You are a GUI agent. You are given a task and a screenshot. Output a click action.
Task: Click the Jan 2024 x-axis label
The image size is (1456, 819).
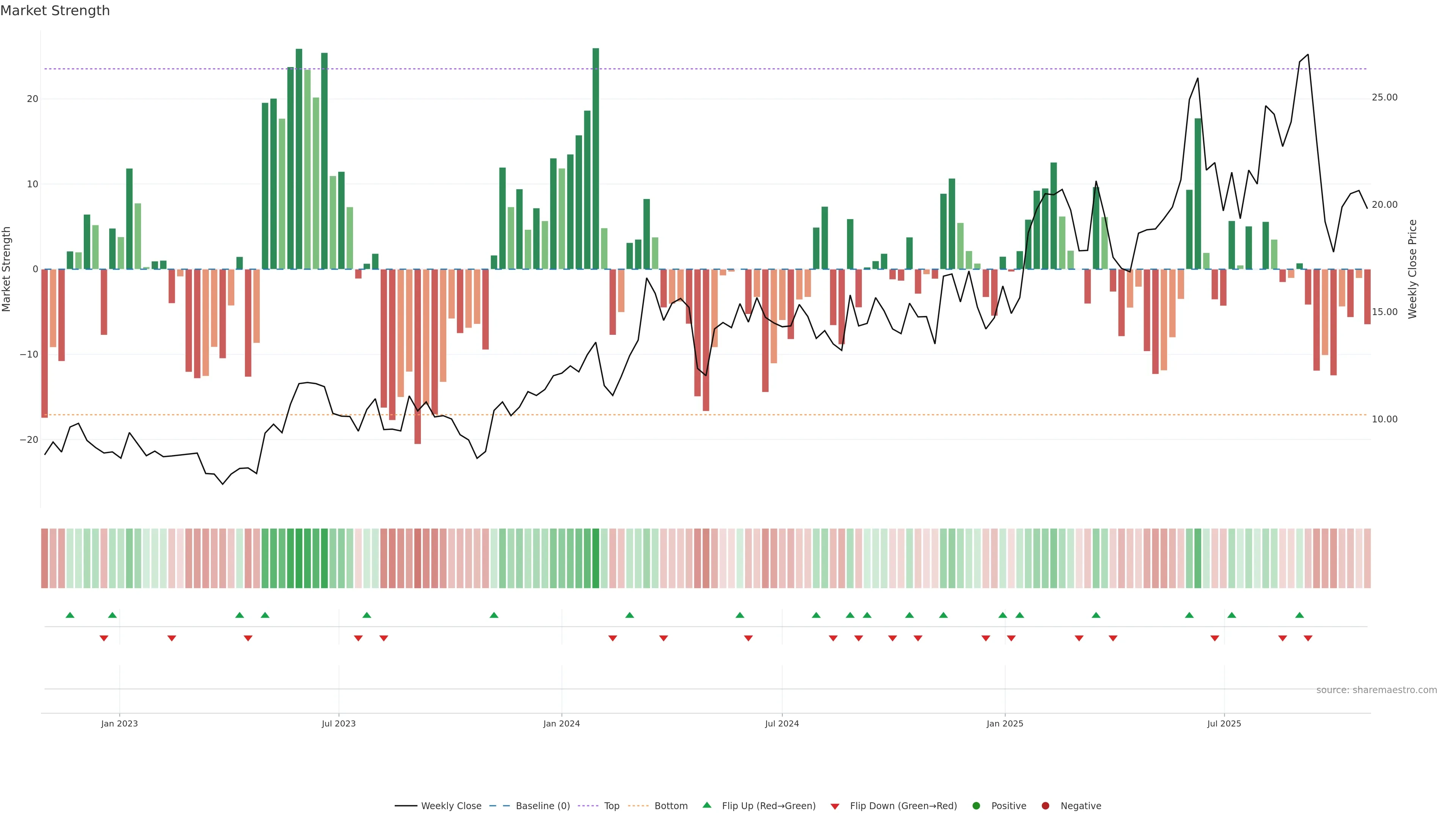point(561,723)
